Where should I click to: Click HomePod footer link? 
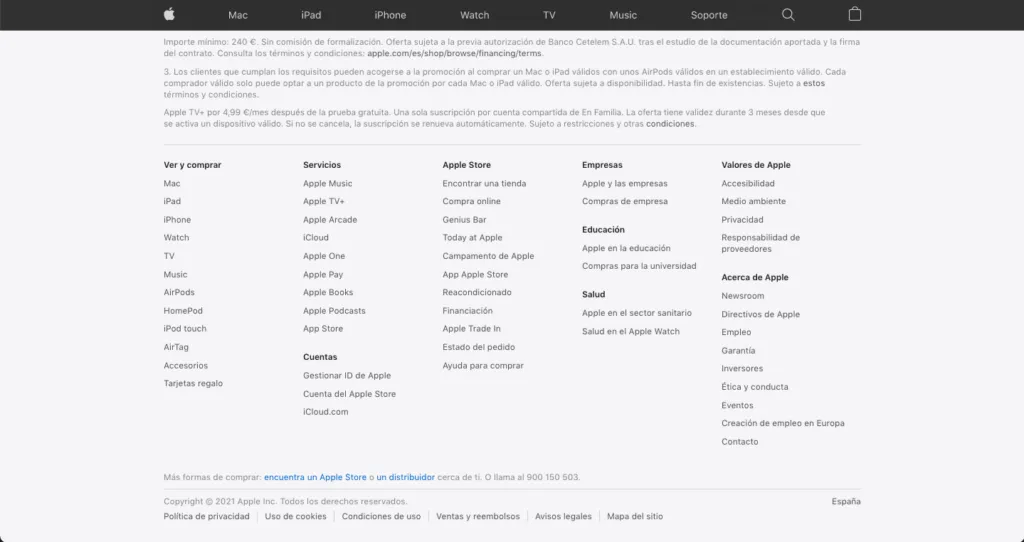(183, 311)
